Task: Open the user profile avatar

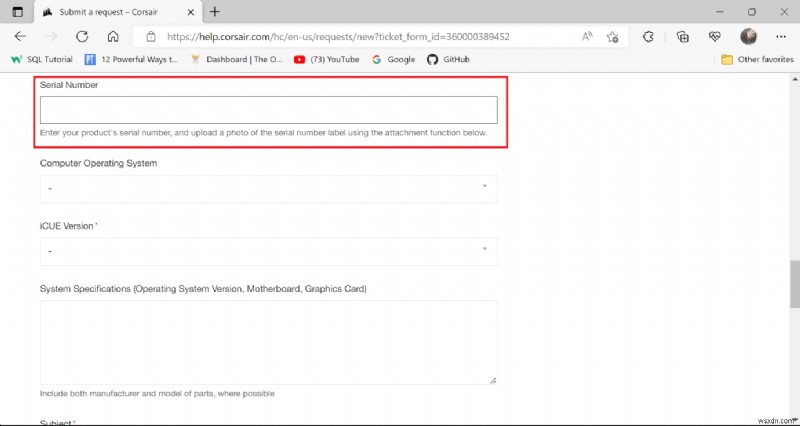Action: tap(748, 37)
